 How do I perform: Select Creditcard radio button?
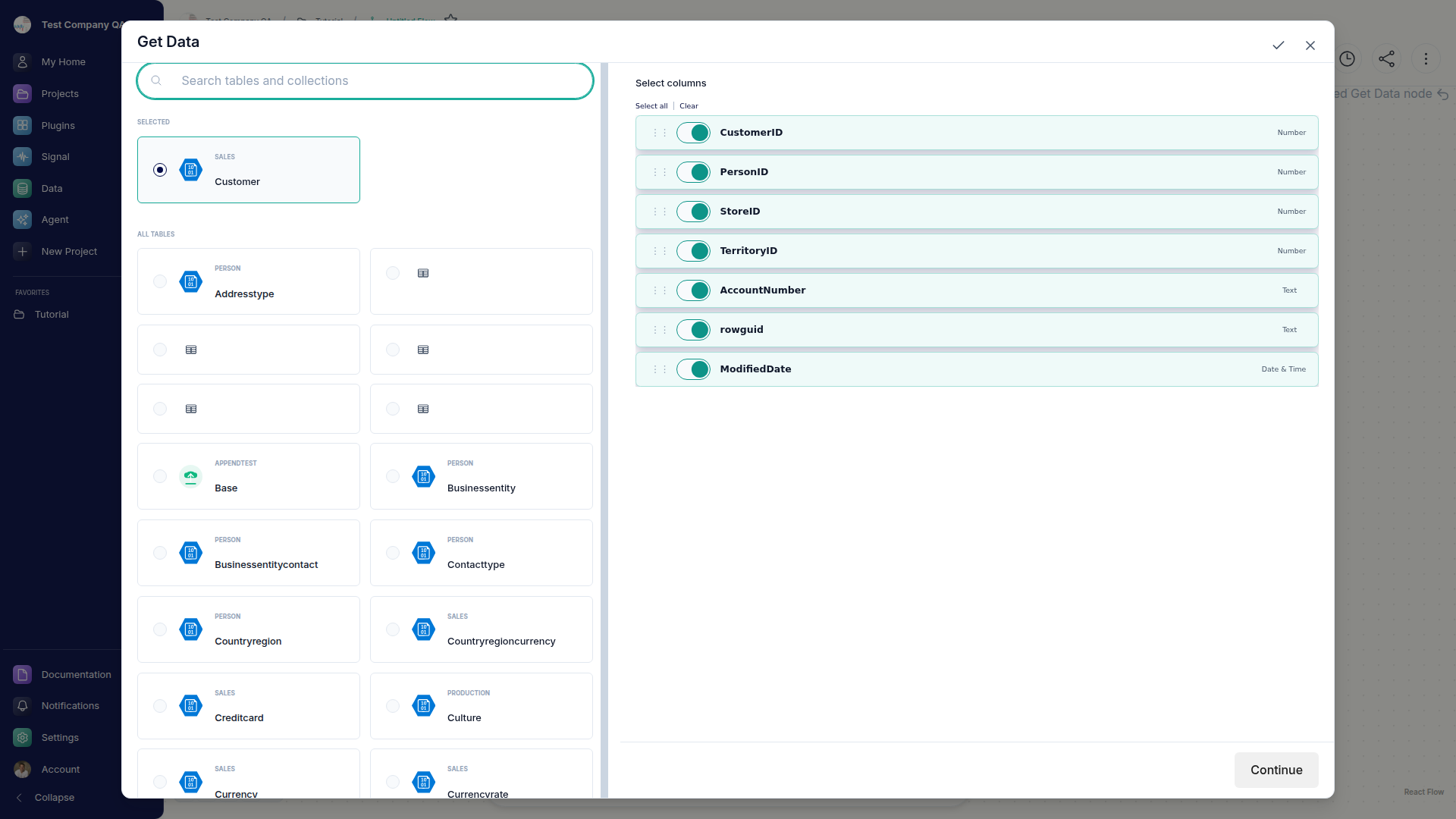click(160, 706)
